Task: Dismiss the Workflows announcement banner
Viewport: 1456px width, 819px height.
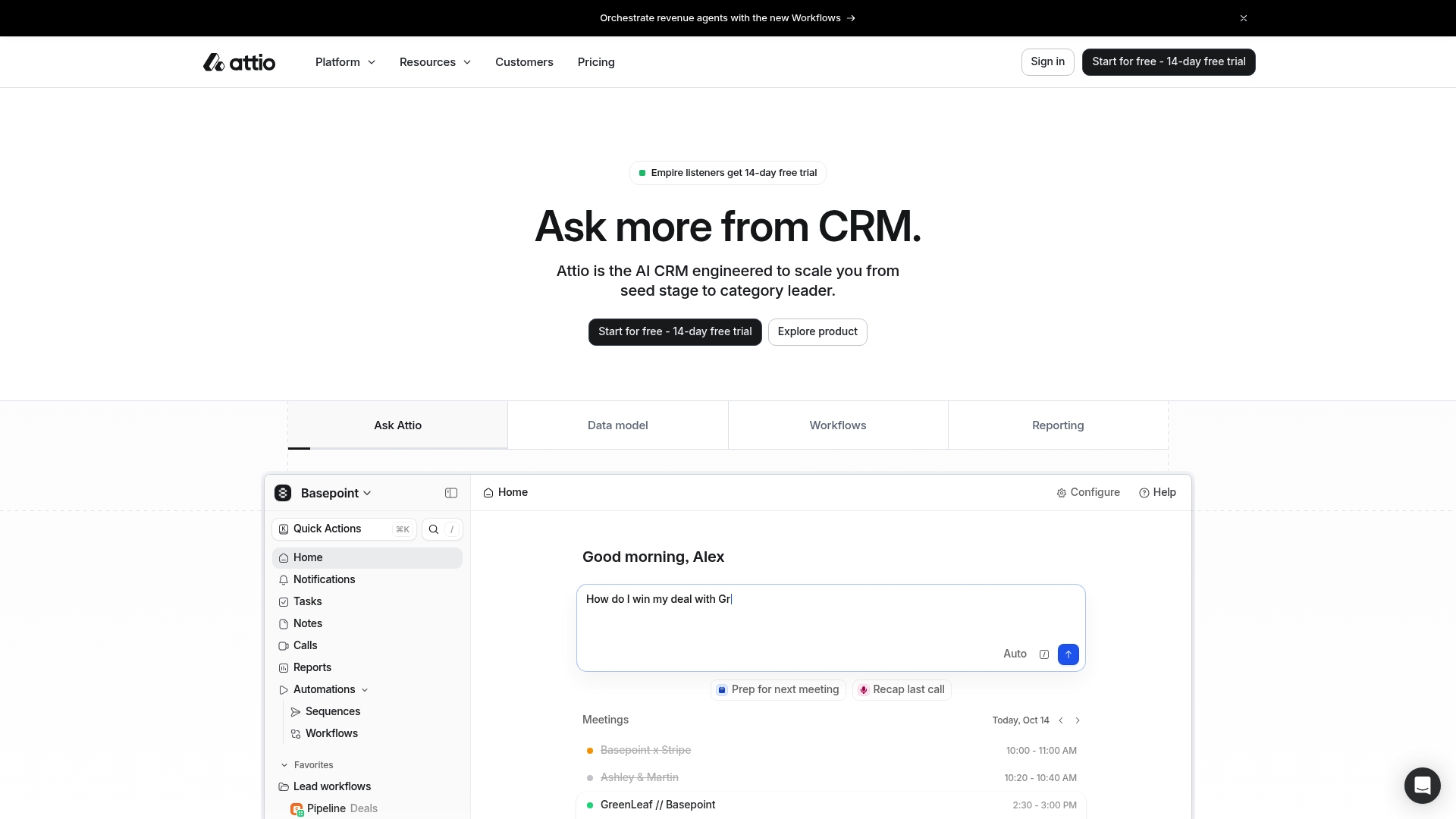Action: click(x=1244, y=18)
